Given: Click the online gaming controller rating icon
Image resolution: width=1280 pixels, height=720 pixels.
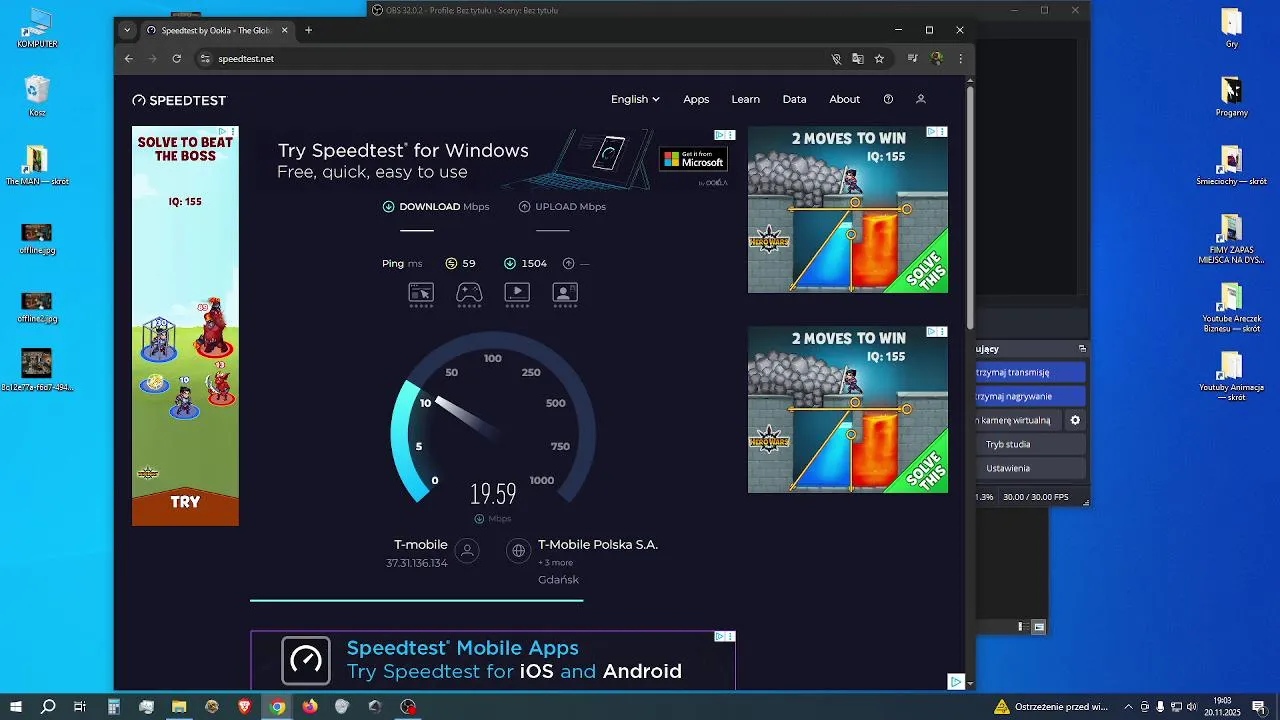Looking at the screenshot, I should tap(469, 292).
